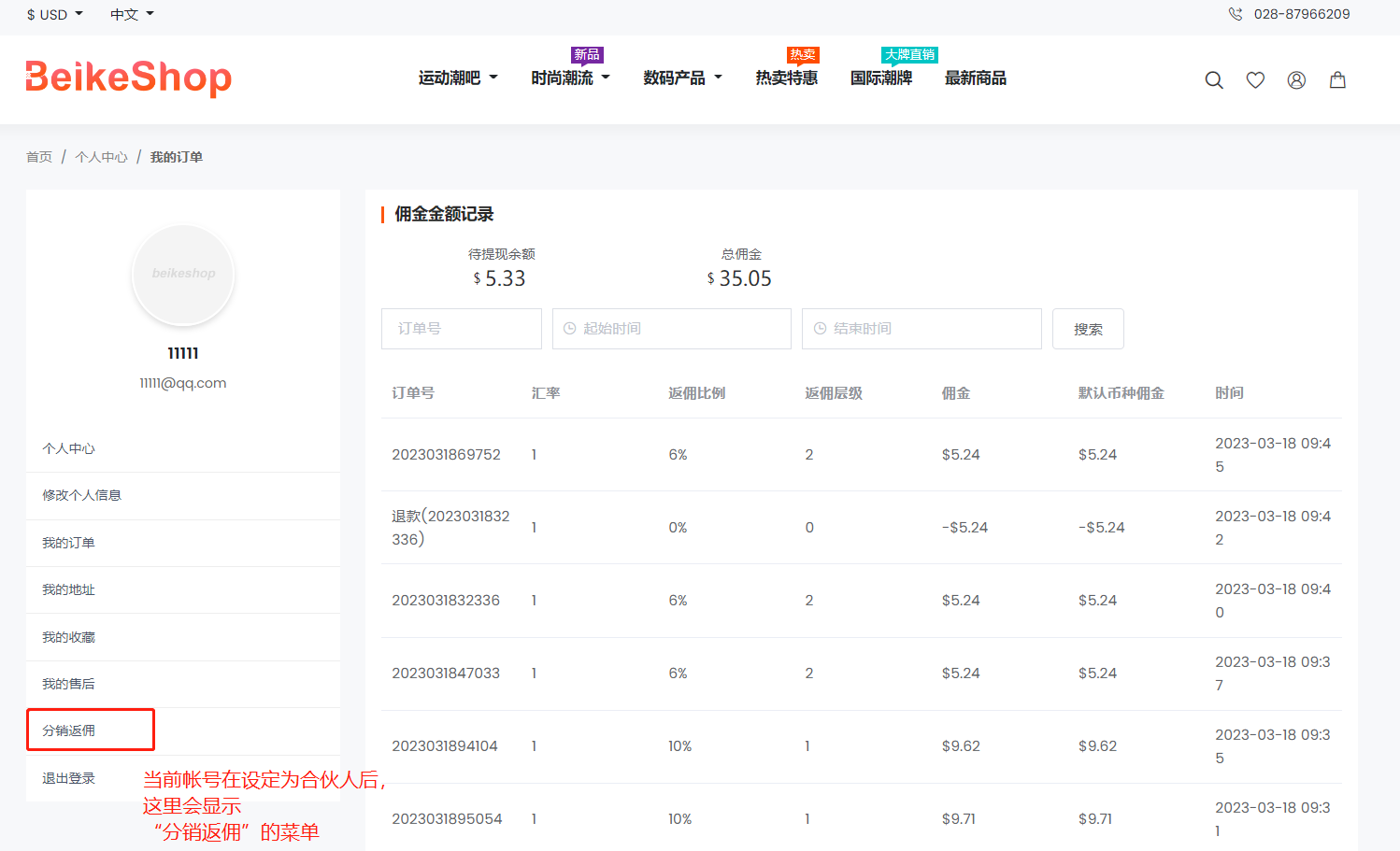Click the wishlist heart icon
The height and width of the screenshot is (851, 1400).
click(x=1255, y=80)
